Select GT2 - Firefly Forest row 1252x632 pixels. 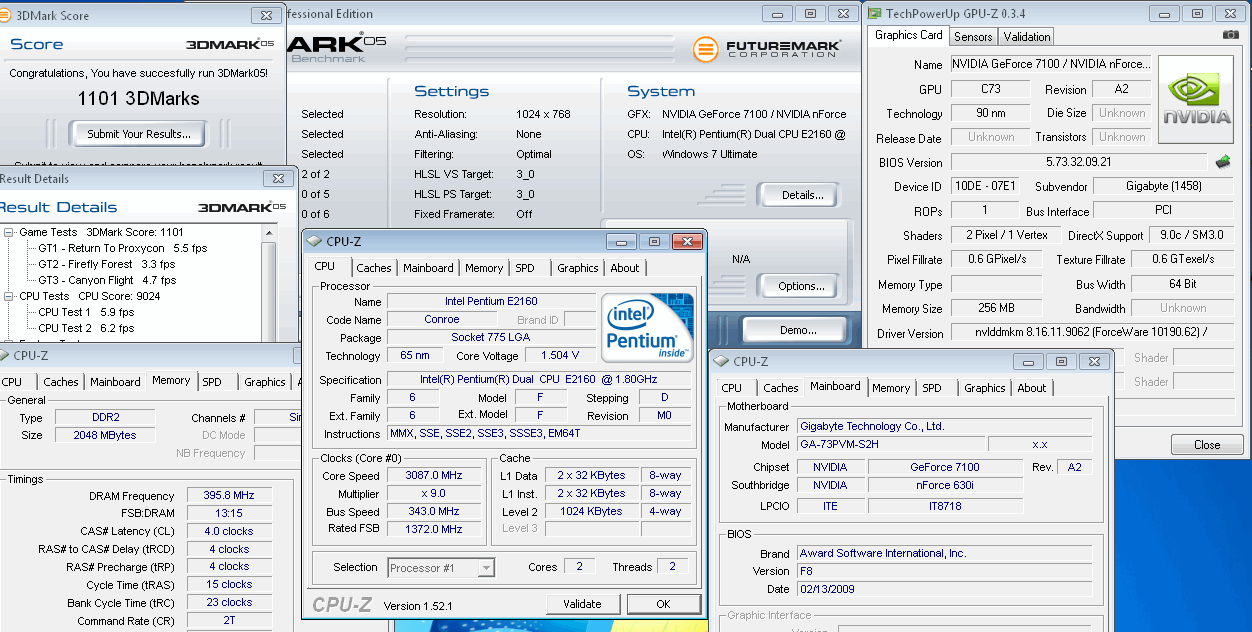106,264
